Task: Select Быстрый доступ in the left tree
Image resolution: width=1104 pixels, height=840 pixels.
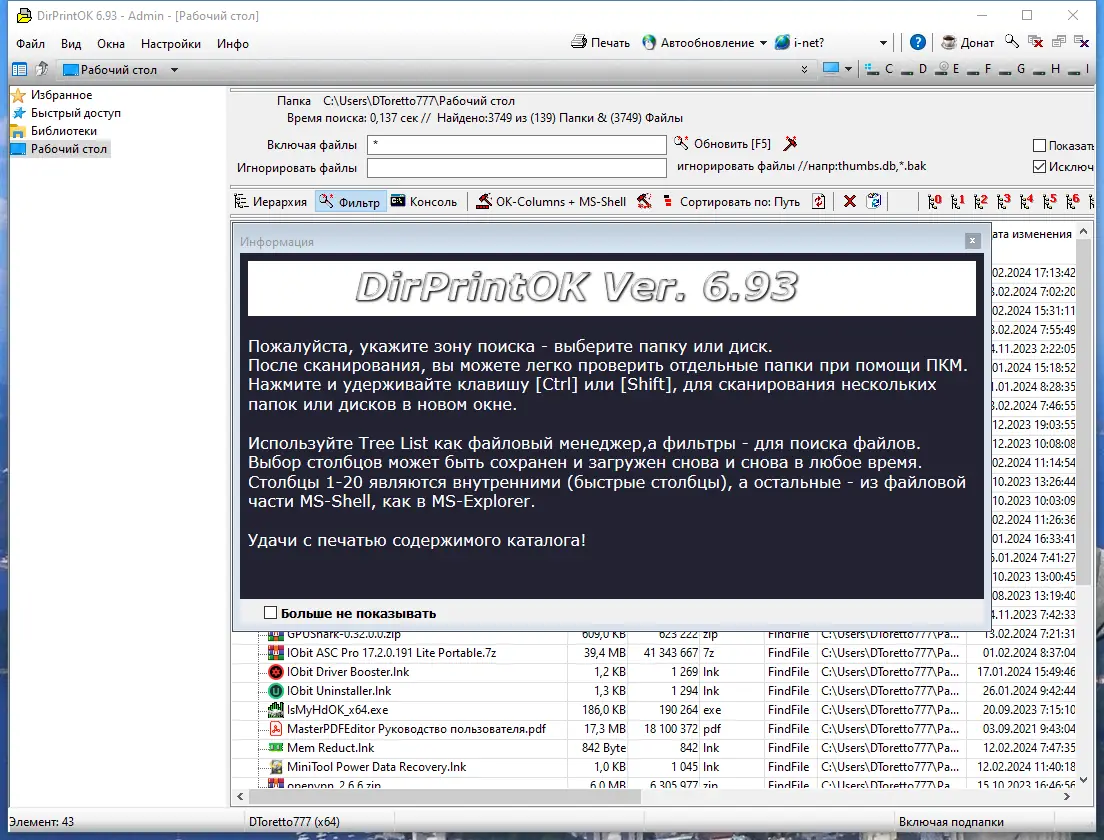Action: [66, 113]
